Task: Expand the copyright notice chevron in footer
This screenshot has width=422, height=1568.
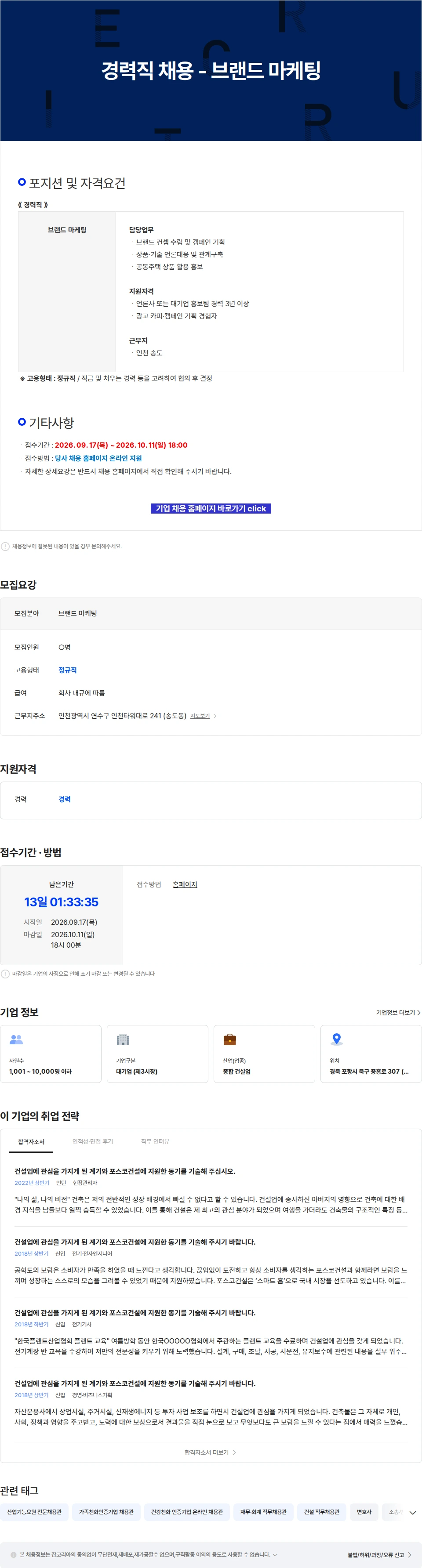Action: click(275, 1555)
